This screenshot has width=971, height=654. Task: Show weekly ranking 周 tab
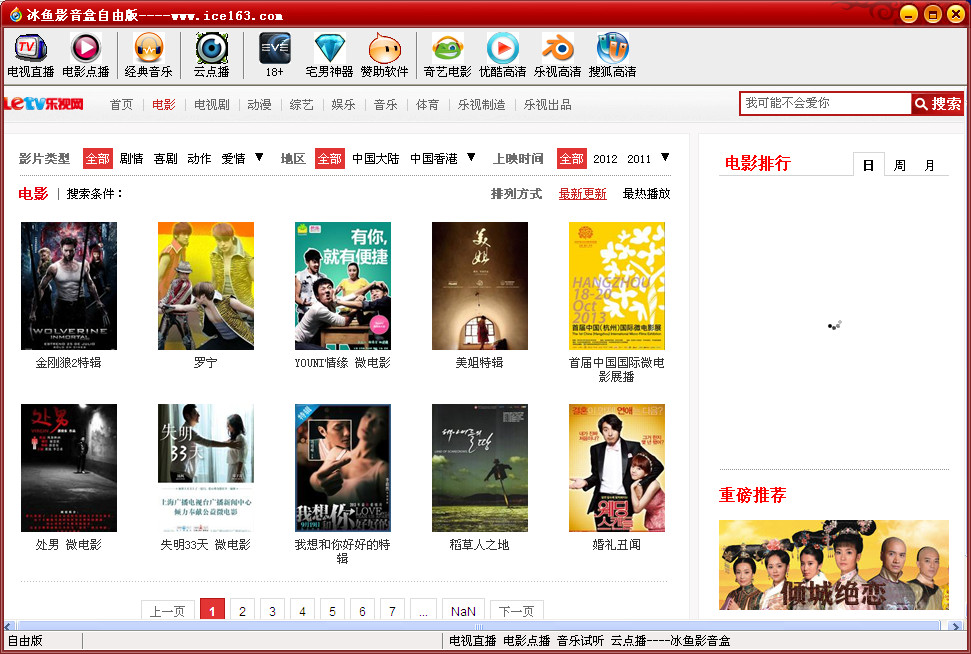900,165
